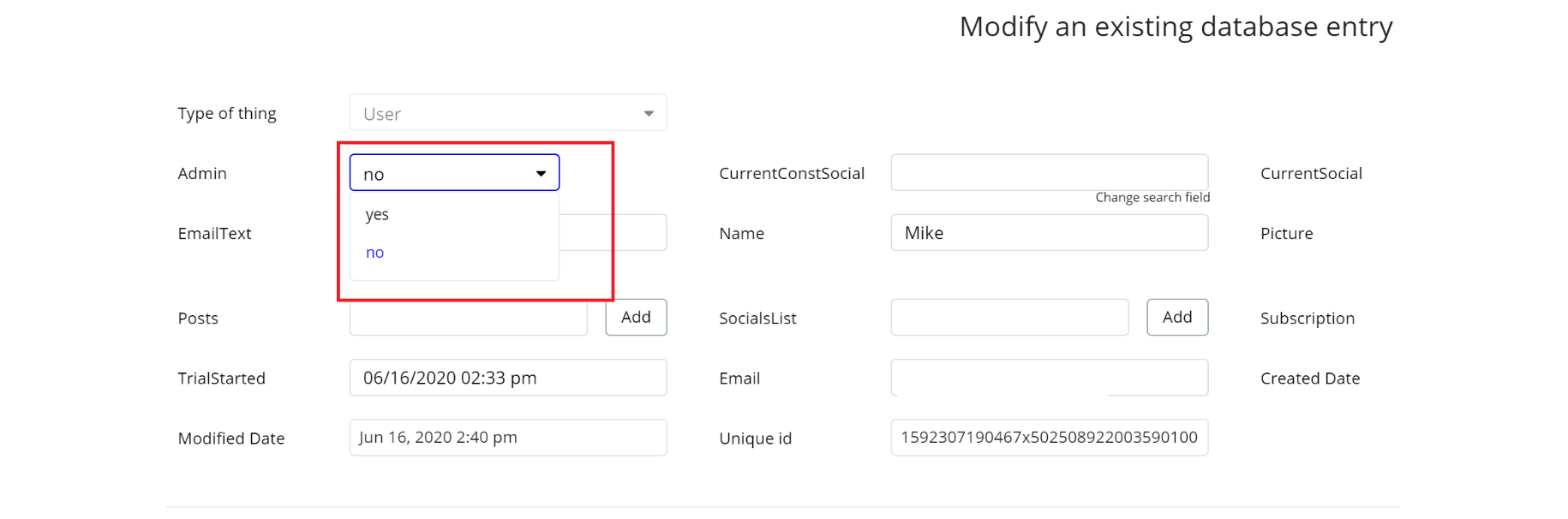This screenshot has height=519, width=1568.
Task: Click the Subscription field label
Action: (x=1308, y=319)
